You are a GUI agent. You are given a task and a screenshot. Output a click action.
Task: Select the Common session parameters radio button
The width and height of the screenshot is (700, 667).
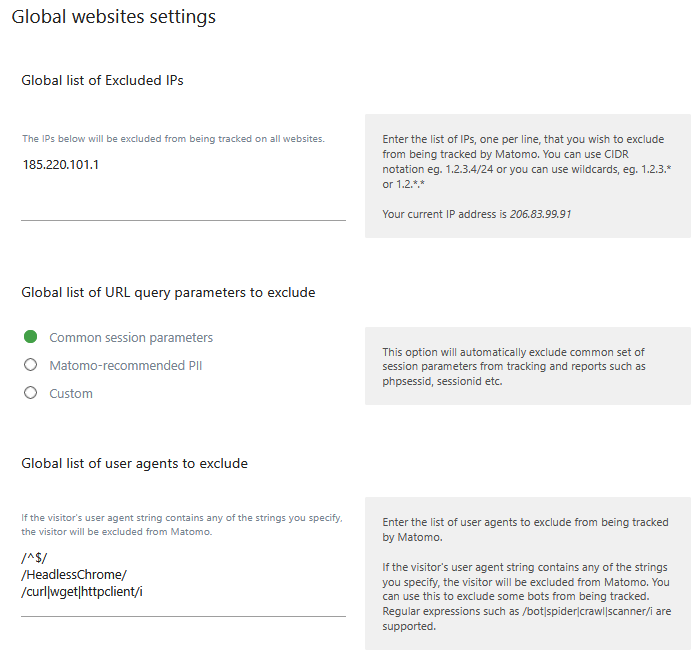(30, 337)
